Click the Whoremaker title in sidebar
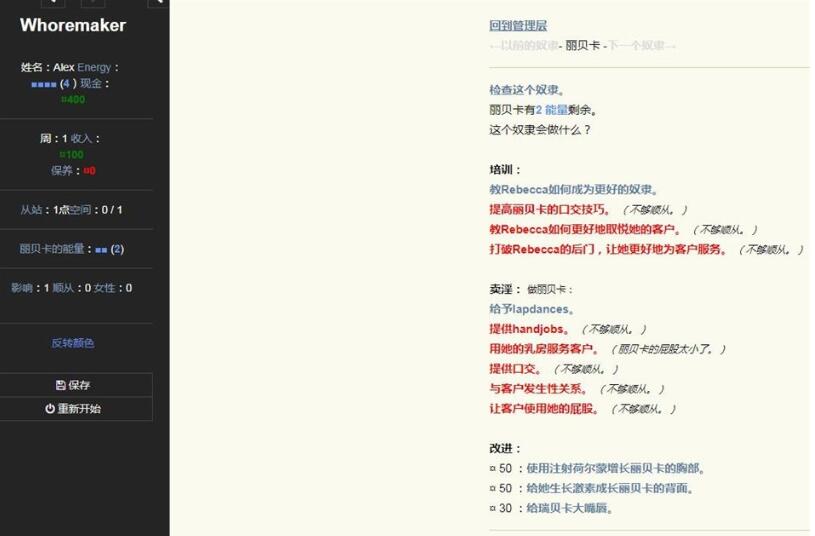Image resolution: width=815 pixels, height=536 pixels. coord(73,26)
